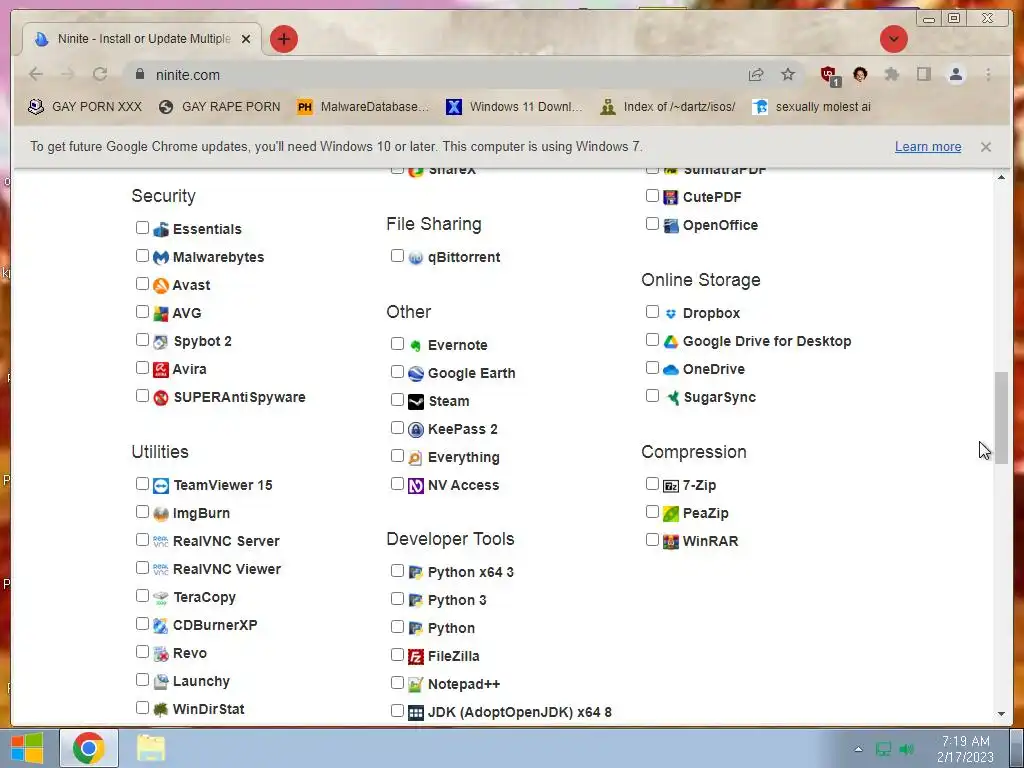Click the Avast orange icon
This screenshot has height=768, width=1024.
[x=161, y=285]
